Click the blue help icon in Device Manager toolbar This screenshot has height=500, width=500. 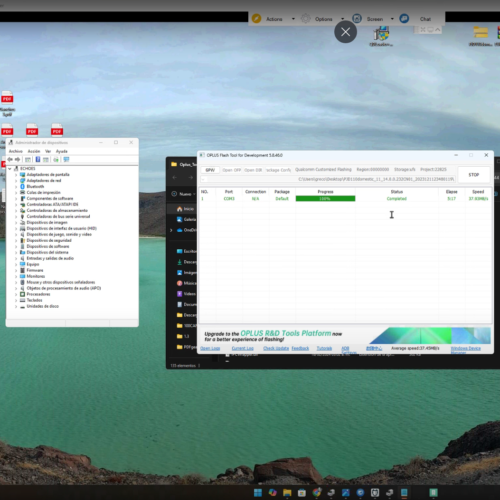(38, 160)
